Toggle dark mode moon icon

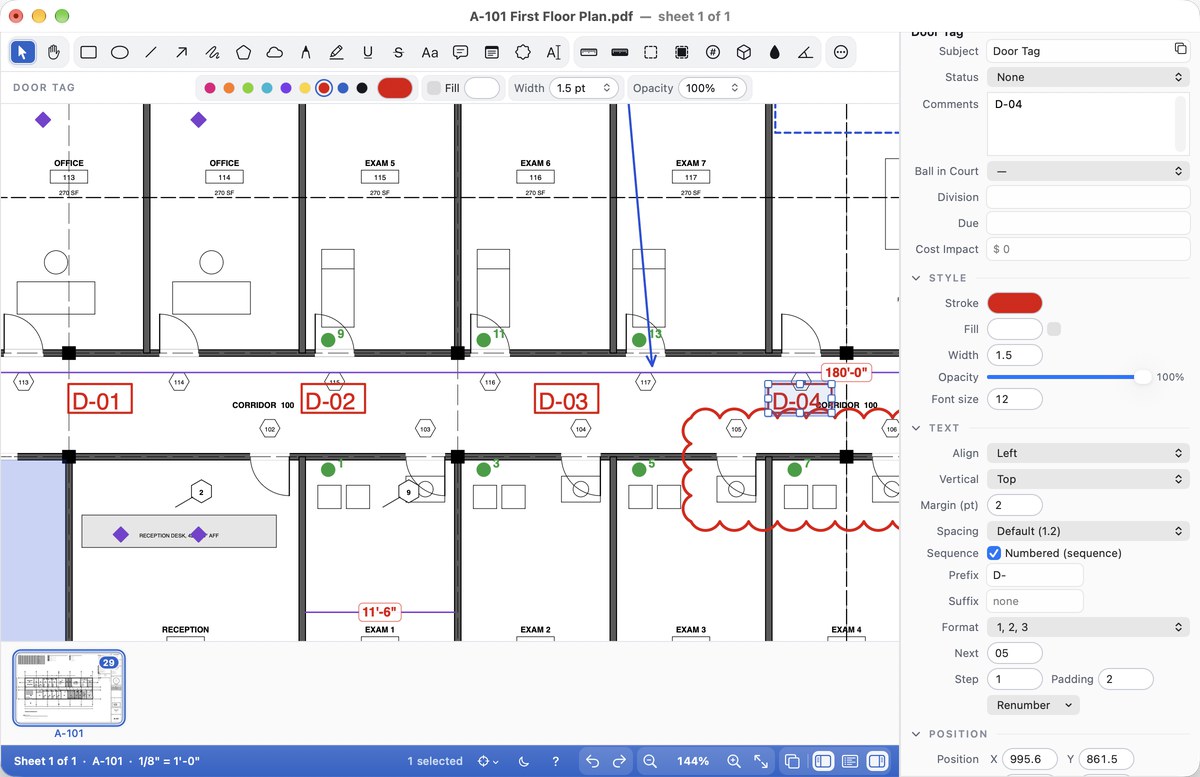coord(525,761)
